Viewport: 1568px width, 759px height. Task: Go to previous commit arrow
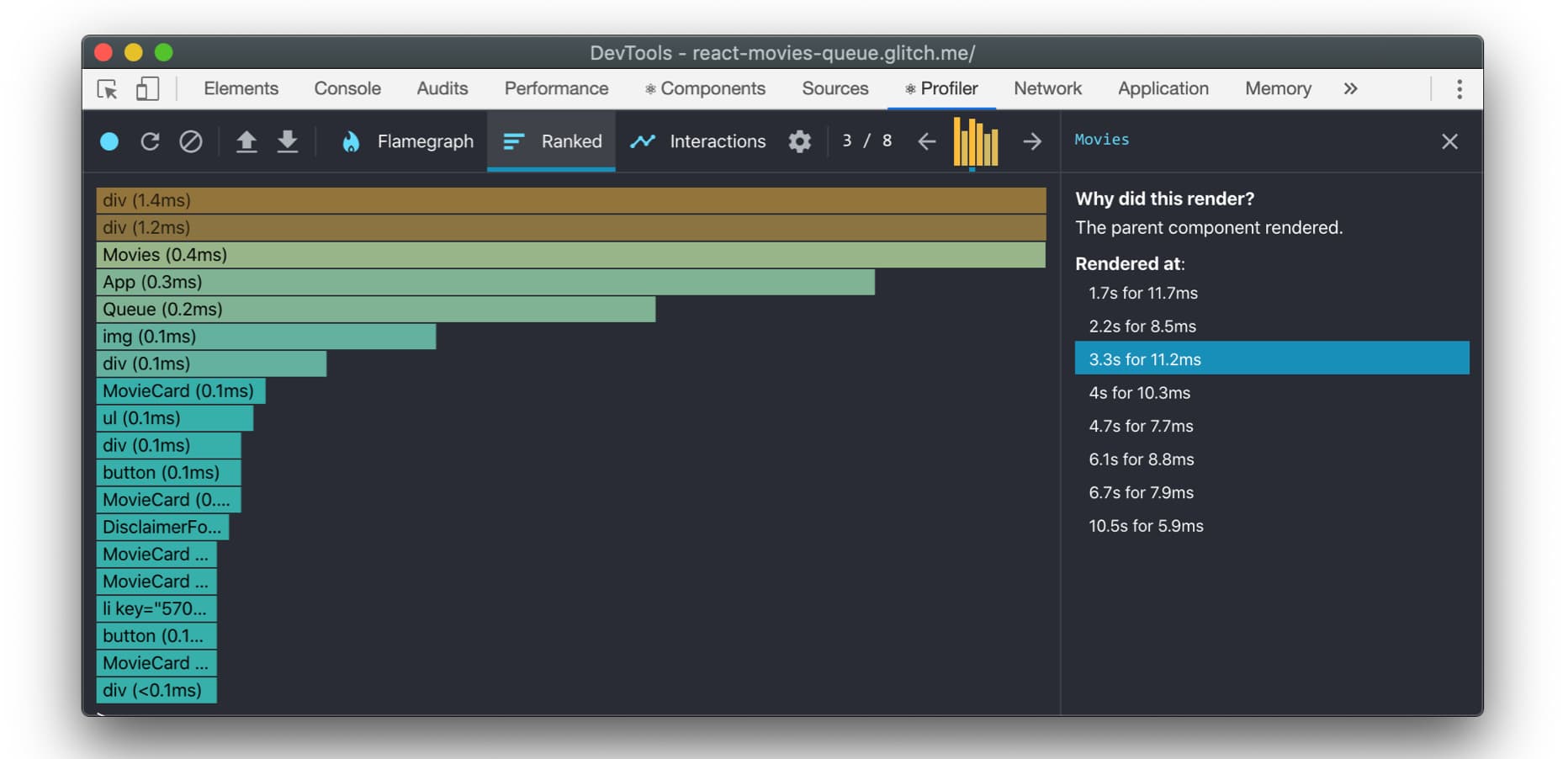[927, 141]
